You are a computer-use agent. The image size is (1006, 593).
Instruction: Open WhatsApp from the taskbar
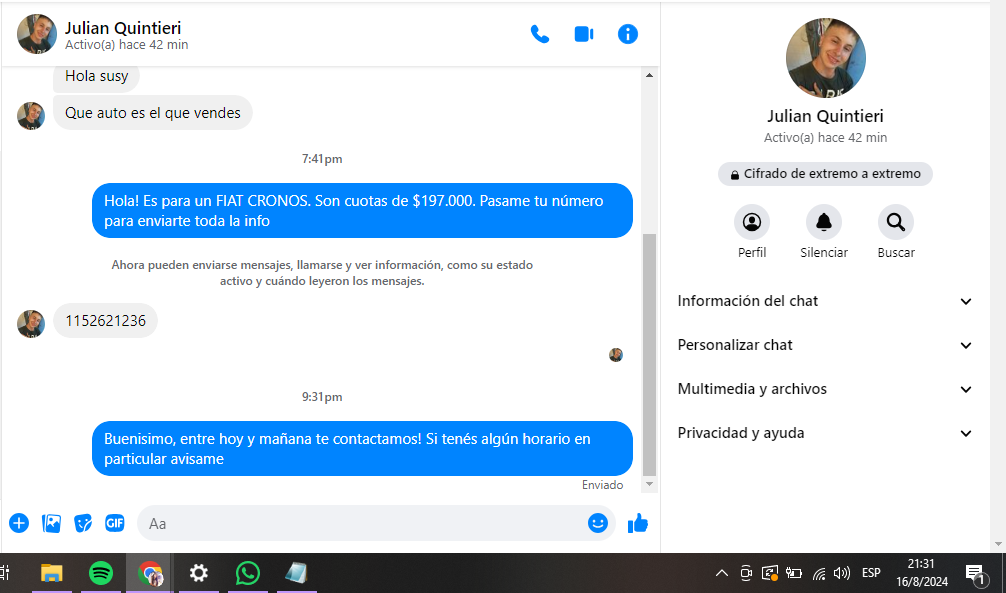point(248,573)
